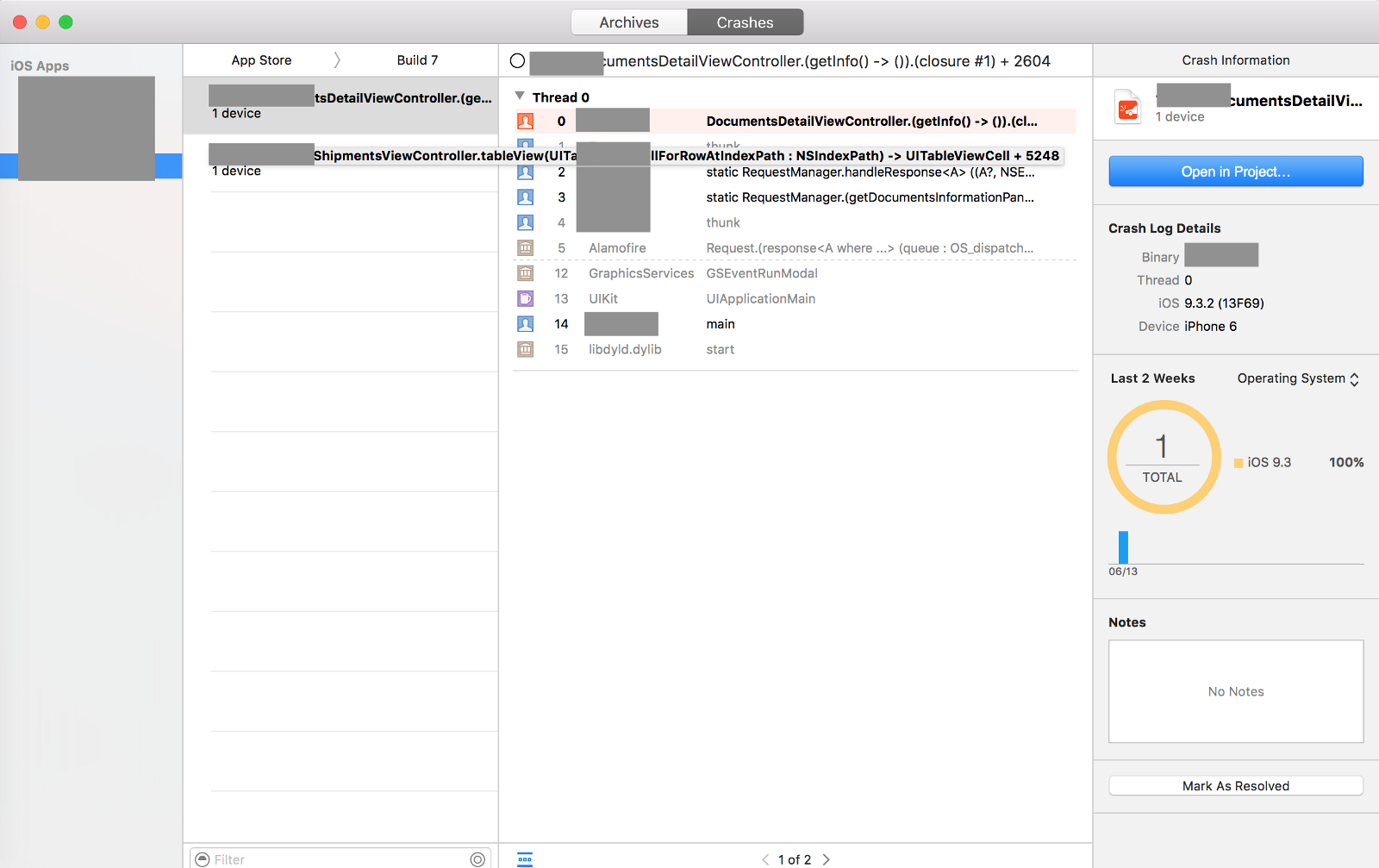Select Request.(response<A where ...> frame
1379x868 pixels.
pos(870,248)
